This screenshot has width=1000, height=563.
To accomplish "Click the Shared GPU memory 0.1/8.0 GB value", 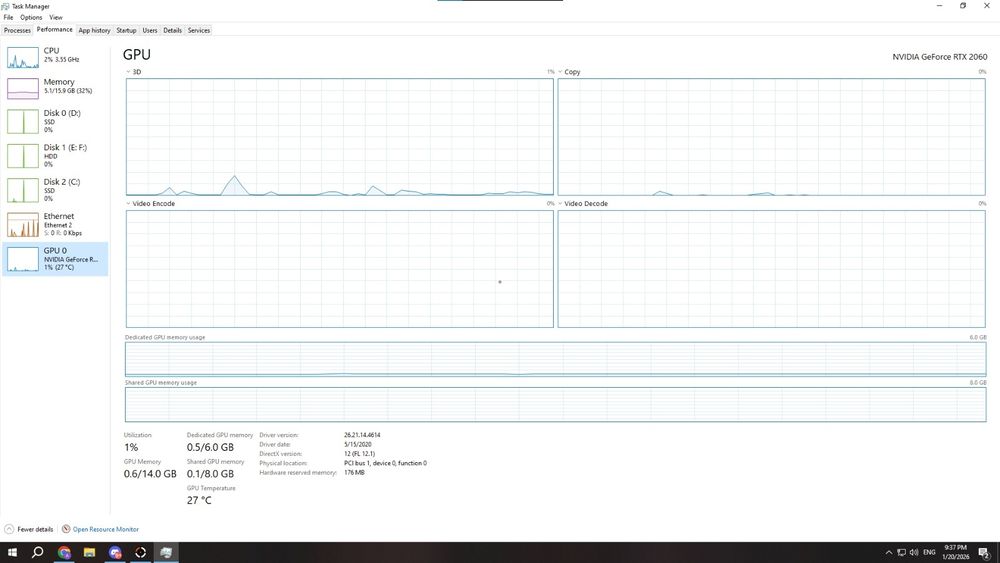I will coord(210,474).
